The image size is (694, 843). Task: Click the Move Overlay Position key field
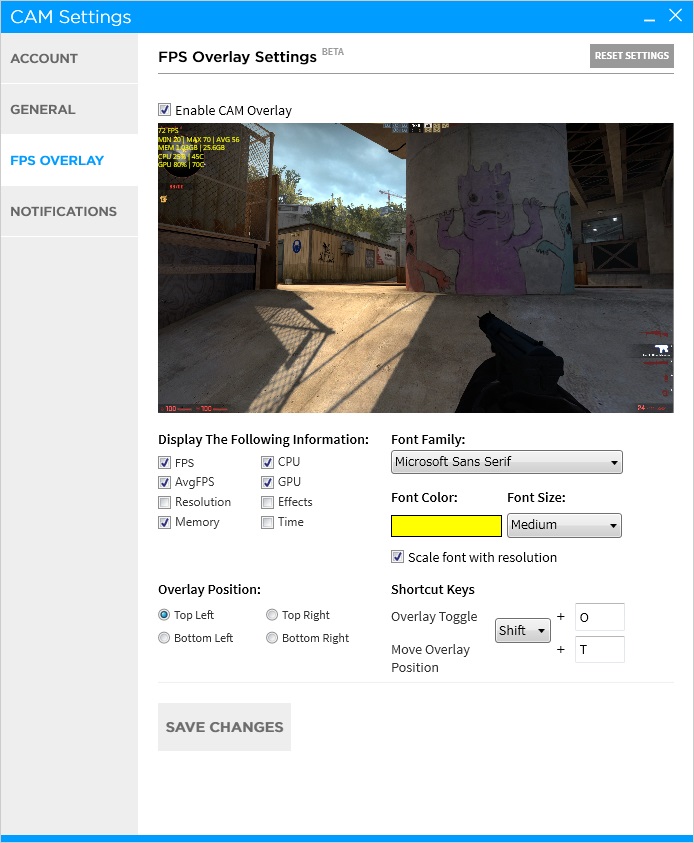(599, 649)
